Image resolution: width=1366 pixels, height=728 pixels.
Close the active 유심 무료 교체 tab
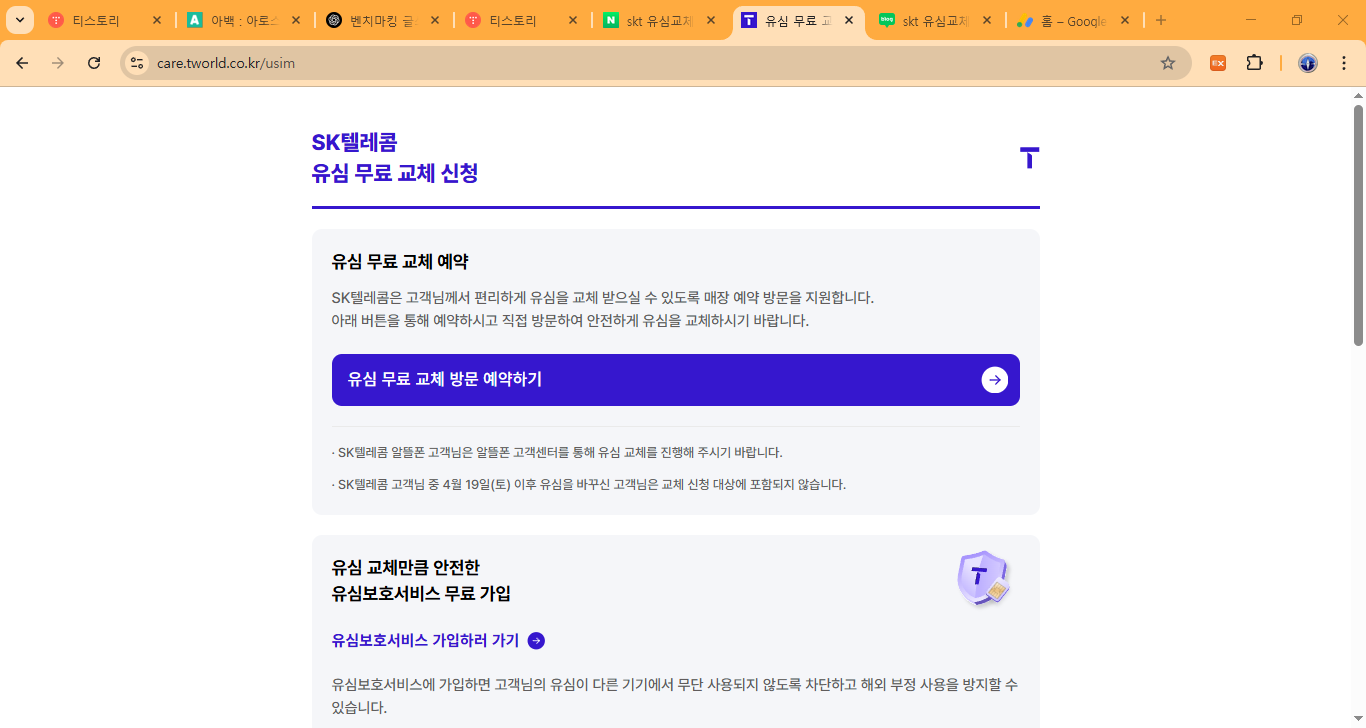(x=849, y=20)
